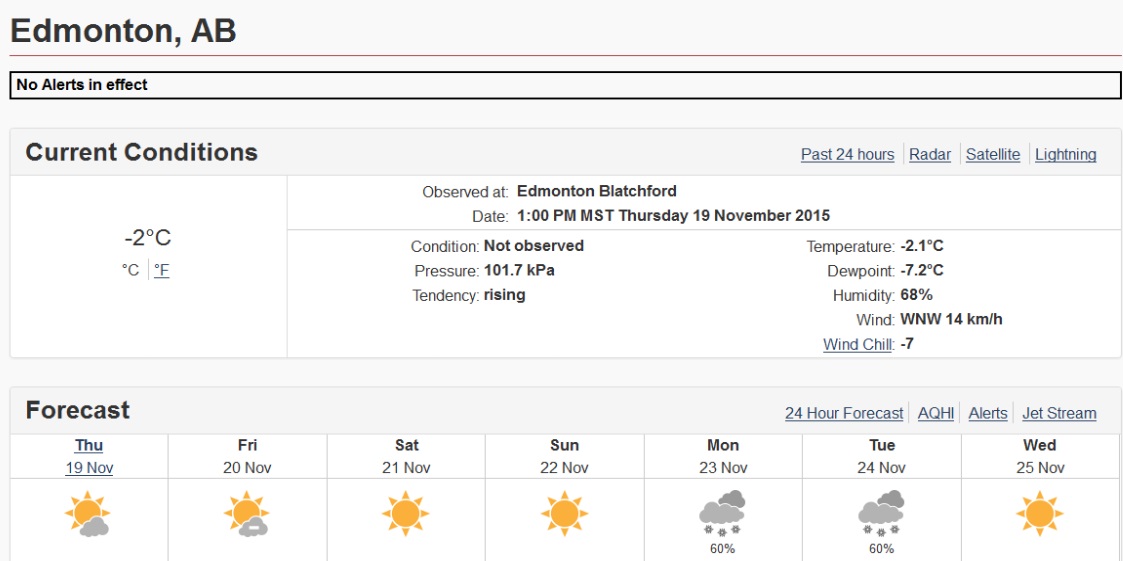This screenshot has width=1123, height=561.
Task: Click Saturday's sunny forecast icon
Action: 405,515
